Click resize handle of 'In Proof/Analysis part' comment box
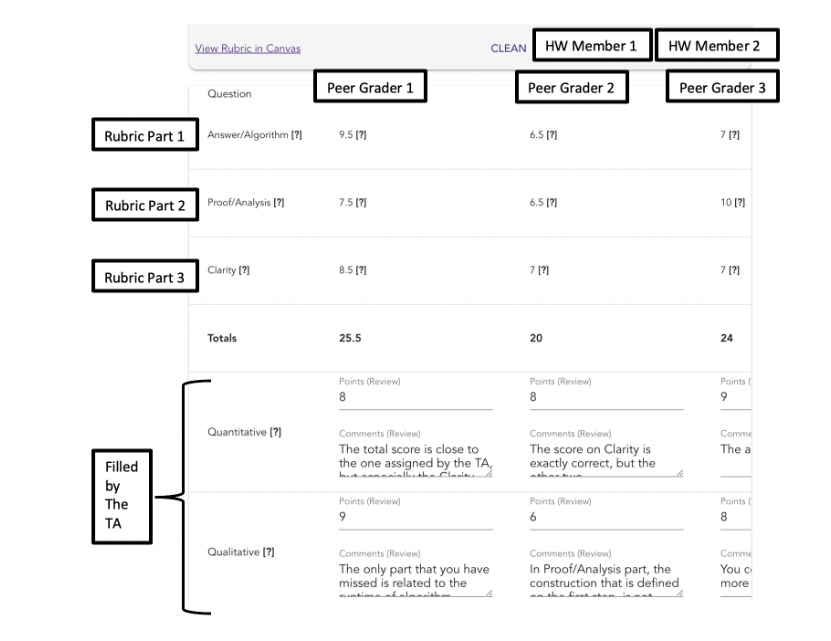This screenshot has width=831, height=641. coord(680,594)
